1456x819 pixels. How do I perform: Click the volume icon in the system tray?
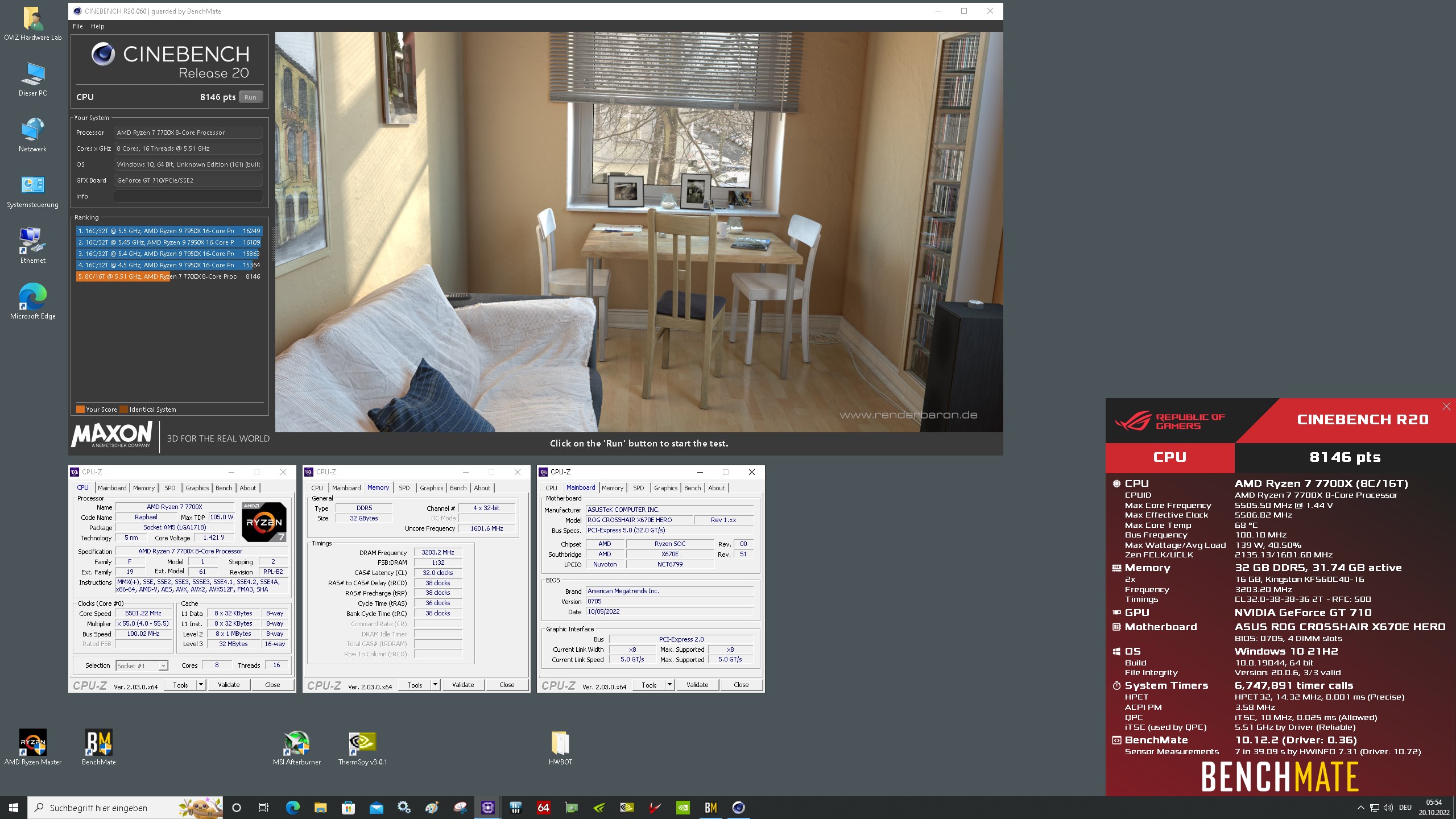(x=1388, y=808)
